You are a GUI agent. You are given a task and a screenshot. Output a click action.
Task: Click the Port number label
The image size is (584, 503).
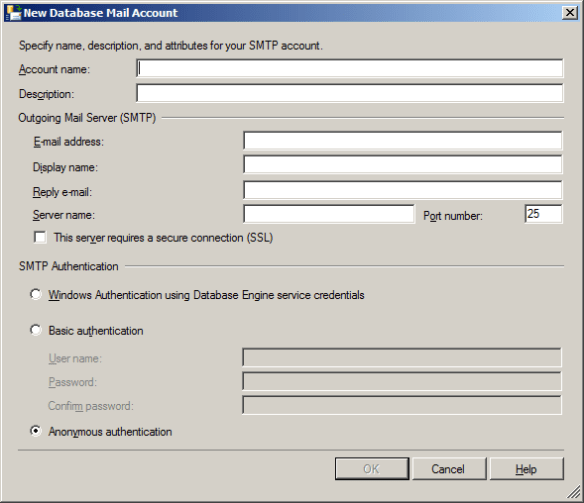point(453,216)
